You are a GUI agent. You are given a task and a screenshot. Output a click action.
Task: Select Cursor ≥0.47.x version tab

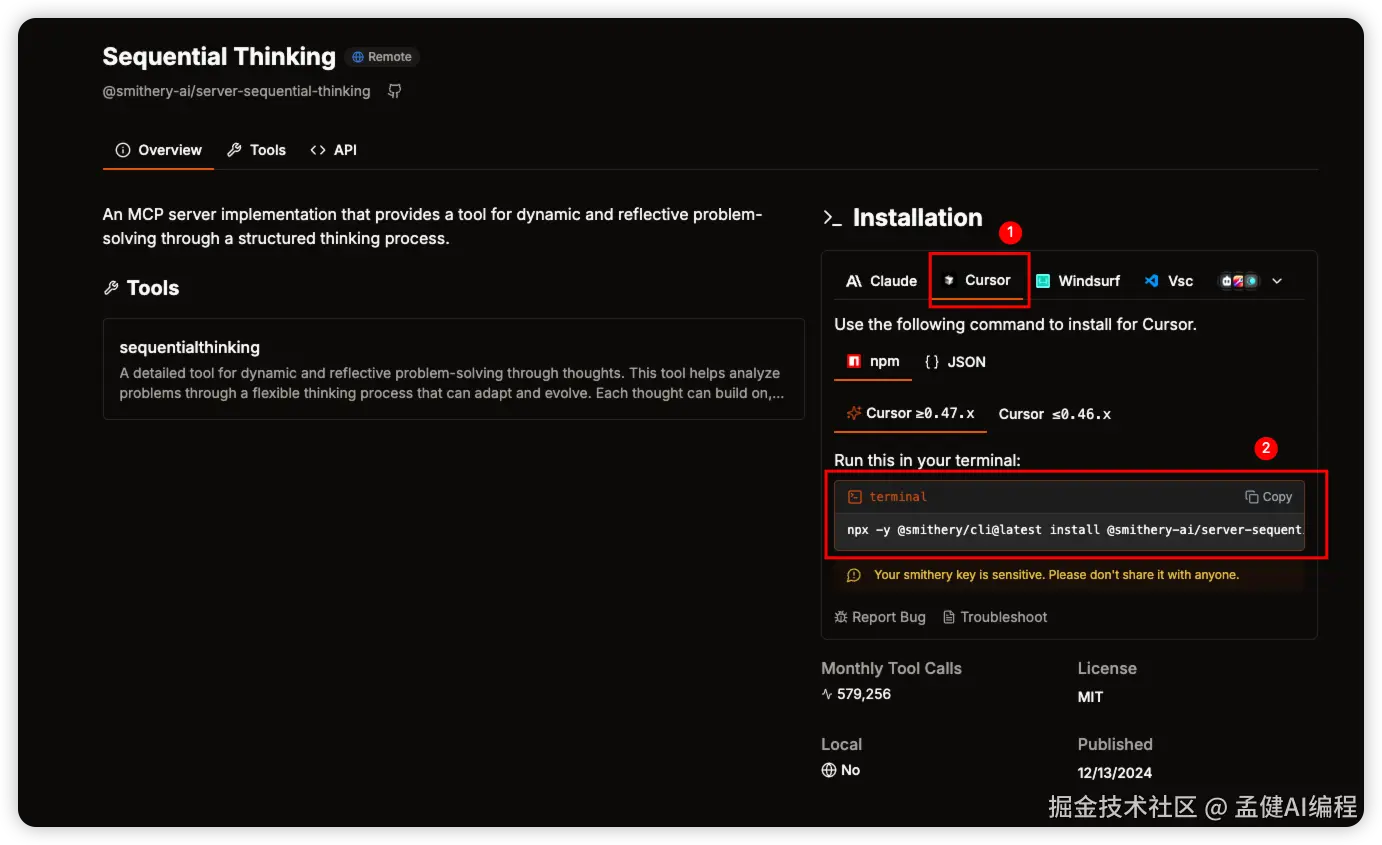[911, 413]
